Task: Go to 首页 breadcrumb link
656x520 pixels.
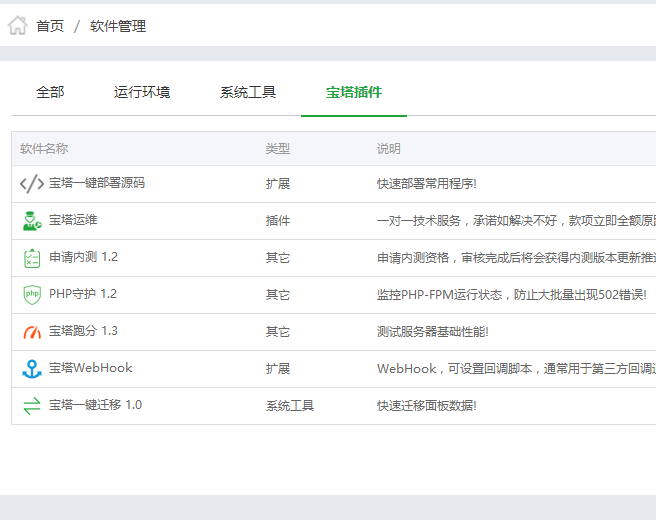Action: pyautogui.click(x=50, y=26)
